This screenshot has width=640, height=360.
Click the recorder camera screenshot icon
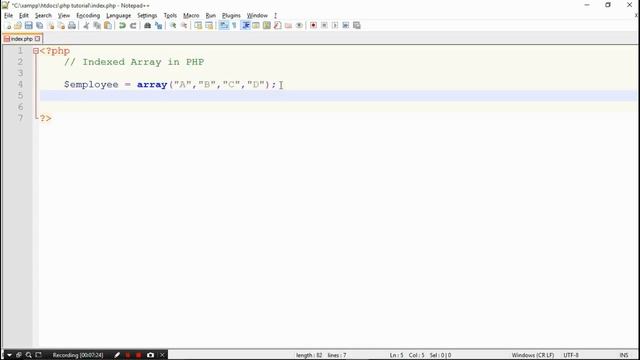150,355
